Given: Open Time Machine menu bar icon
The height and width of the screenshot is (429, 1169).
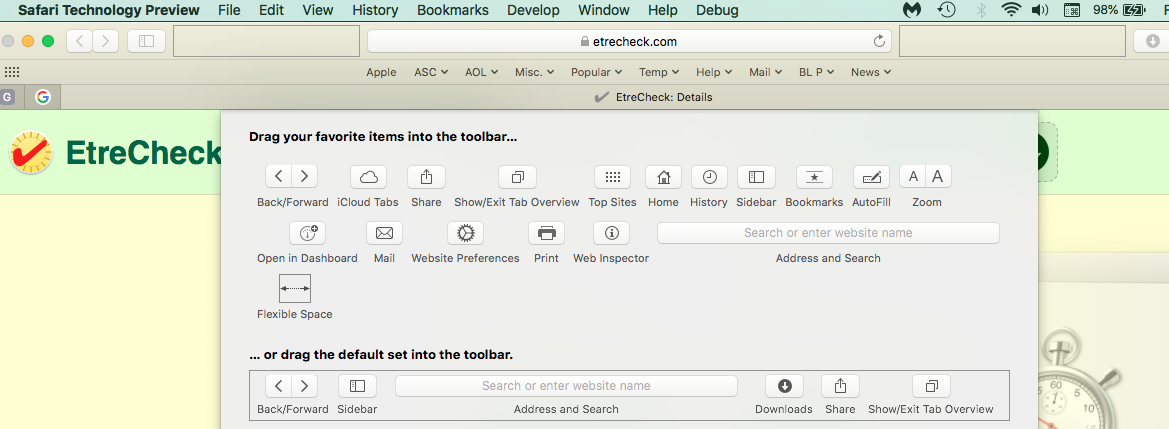Looking at the screenshot, I should (x=947, y=10).
